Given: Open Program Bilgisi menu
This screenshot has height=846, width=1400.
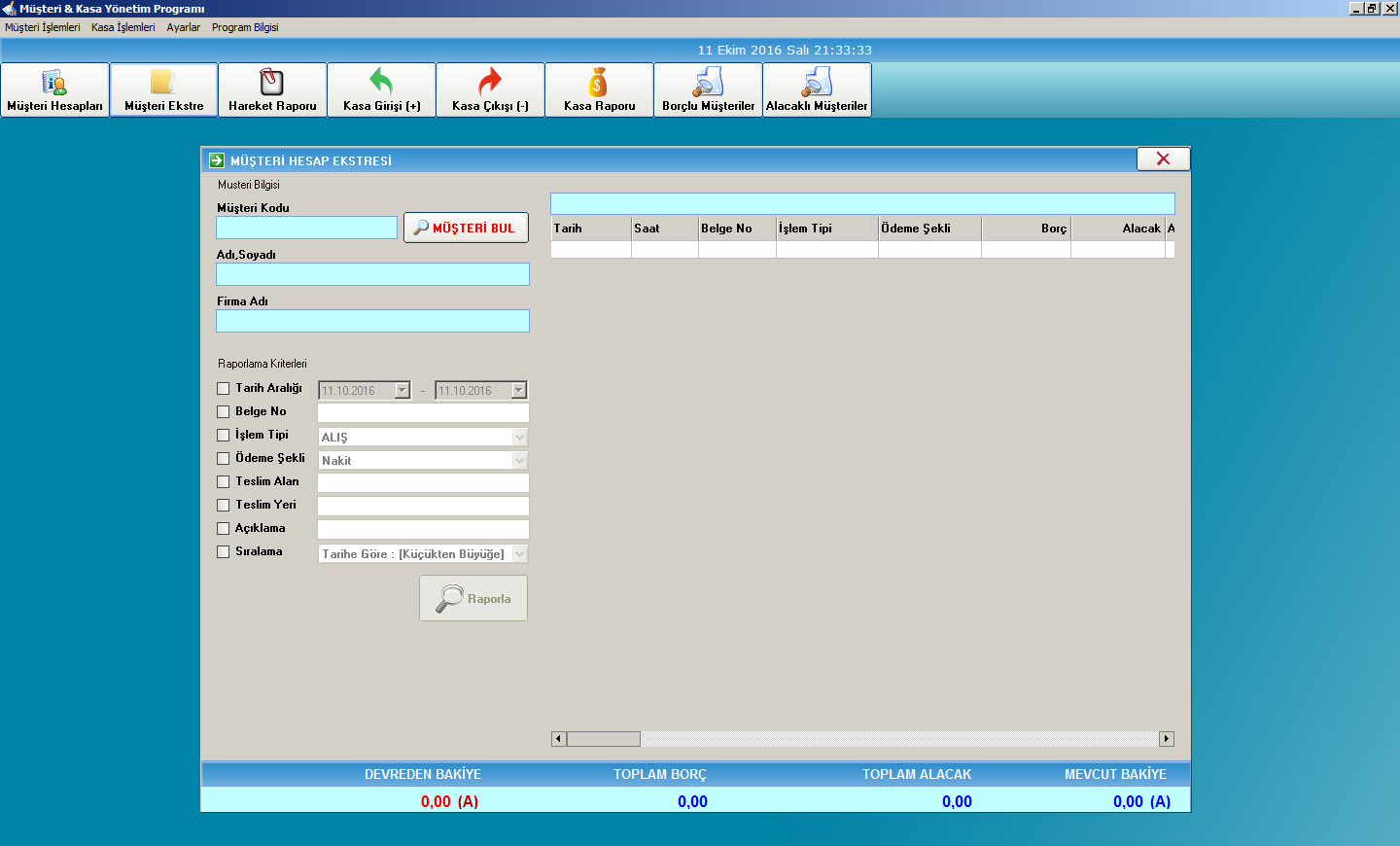Looking at the screenshot, I should (245, 27).
